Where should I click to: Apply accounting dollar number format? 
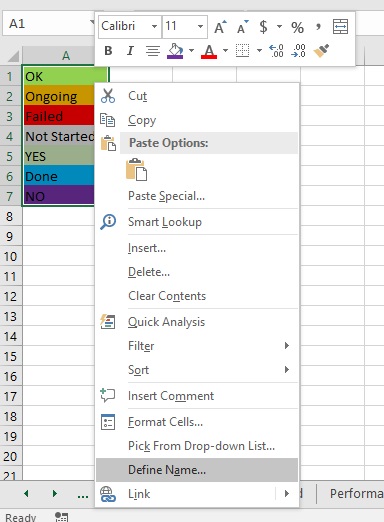[x=263, y=27]
